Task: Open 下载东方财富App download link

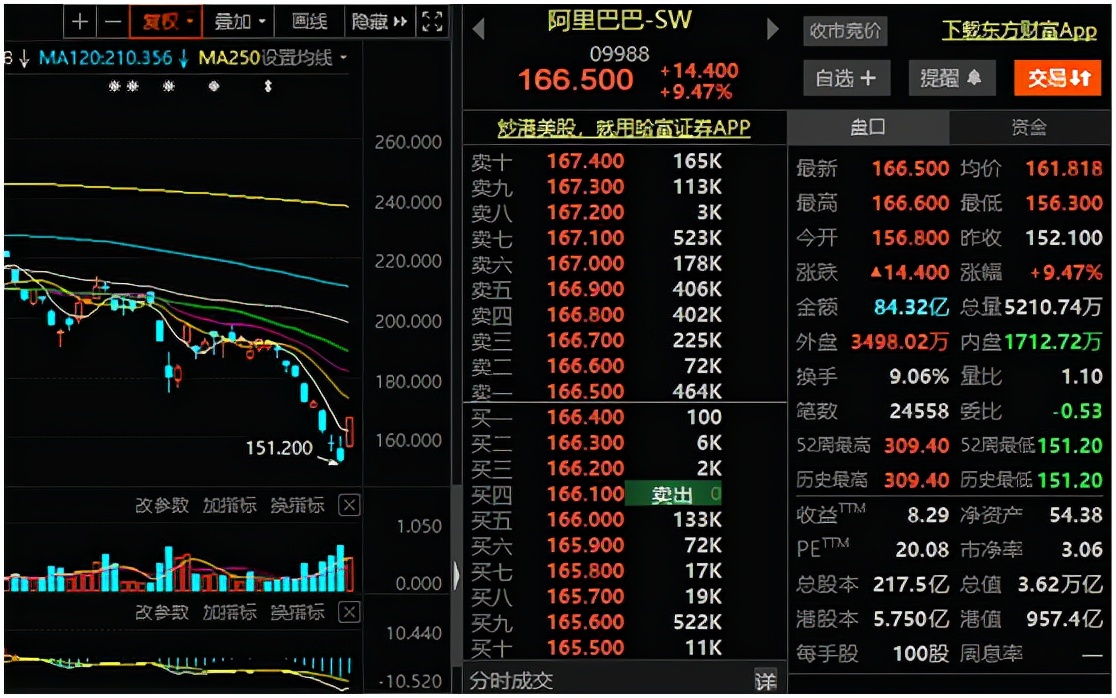Action: coord(1019,31)
